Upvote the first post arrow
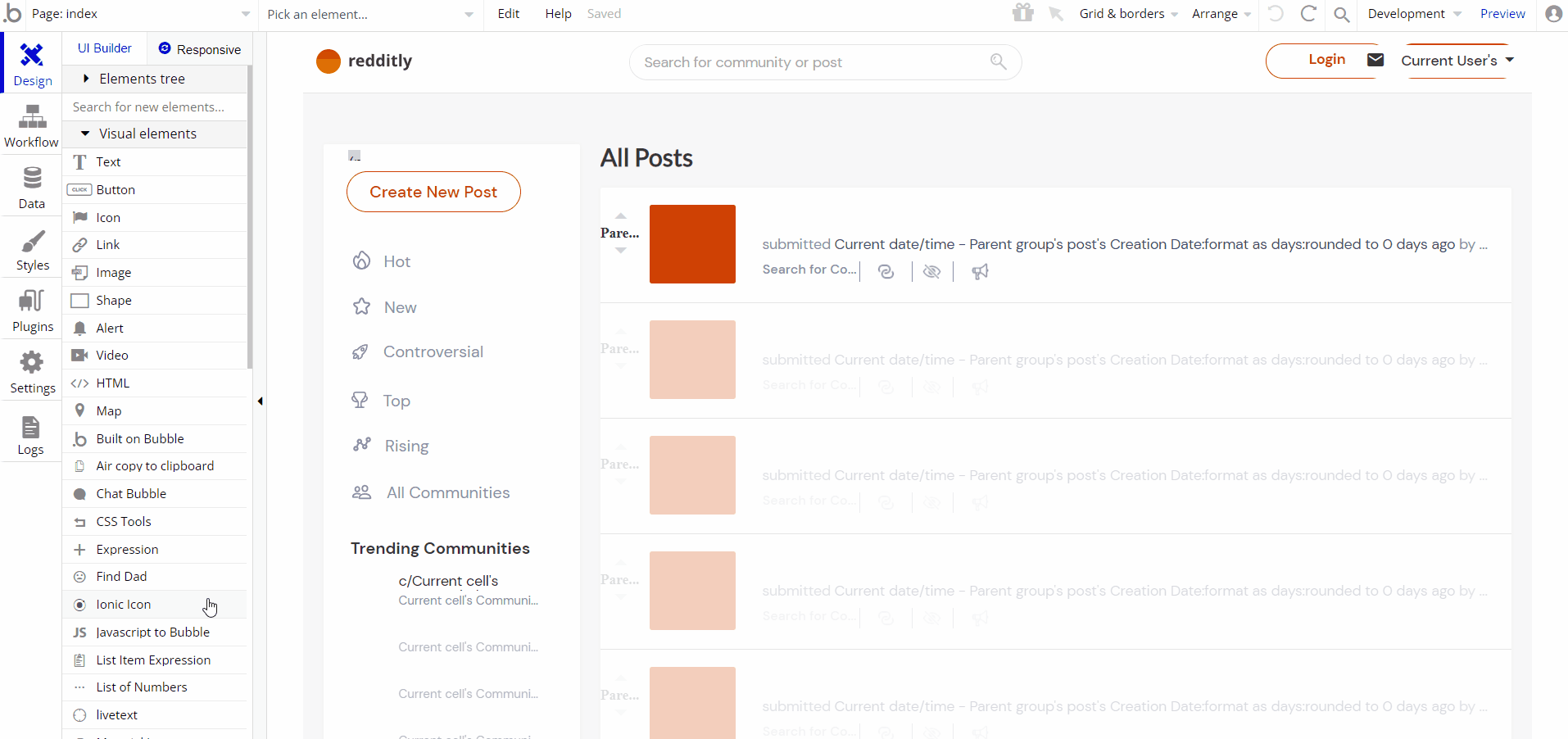This screenshot has height=739, width=1568. 621,216
